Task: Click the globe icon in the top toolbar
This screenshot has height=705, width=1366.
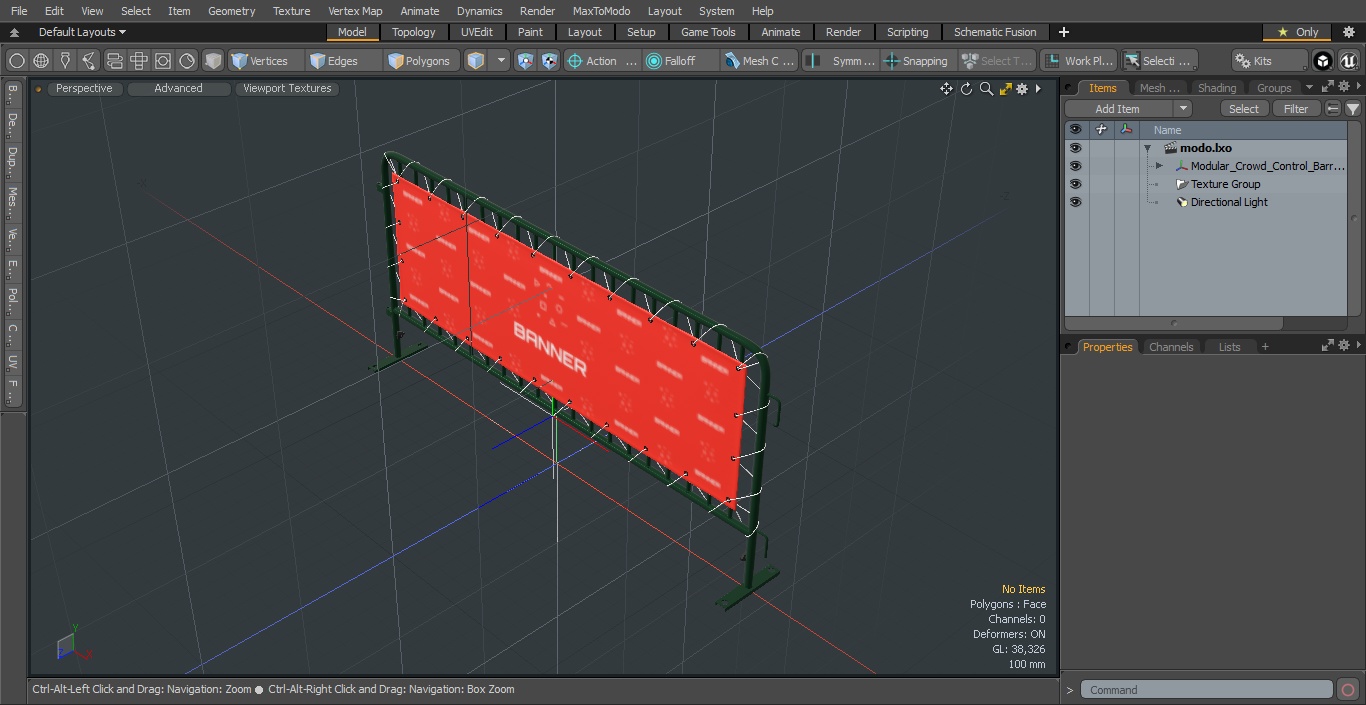Action: [41, 61]
